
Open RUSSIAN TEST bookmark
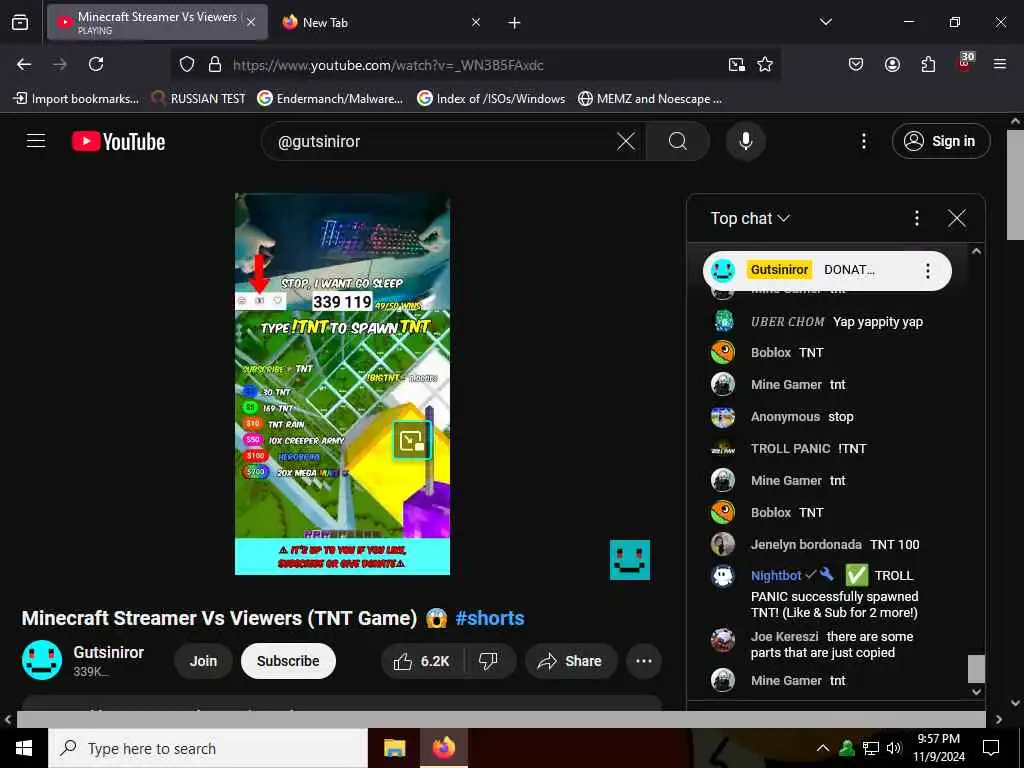tap(198, 99)
